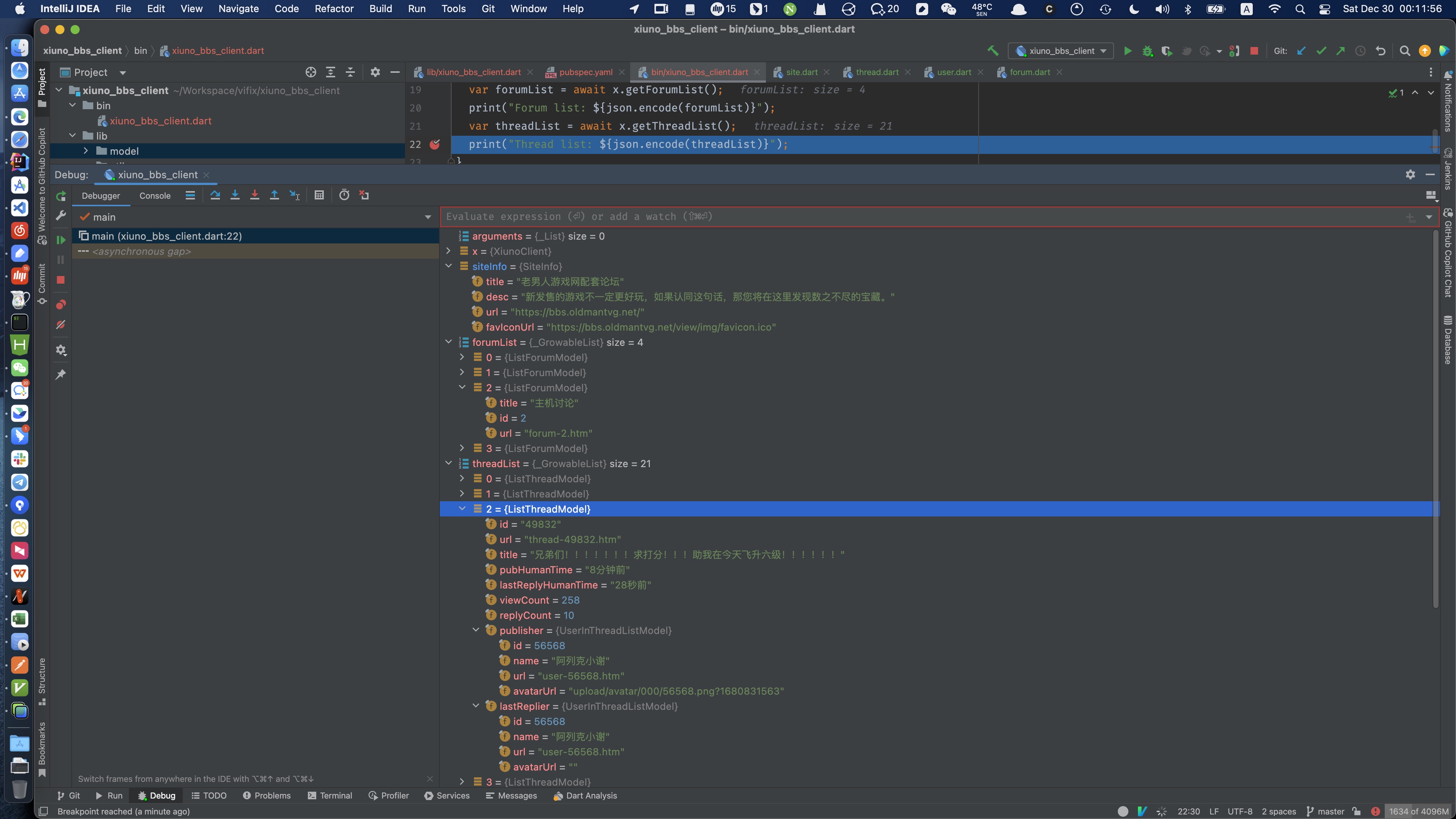Image resolution: width=1456 pixels, height=819 pixels.
Task: Switch to the Console tab
Action: pos(155,196)
